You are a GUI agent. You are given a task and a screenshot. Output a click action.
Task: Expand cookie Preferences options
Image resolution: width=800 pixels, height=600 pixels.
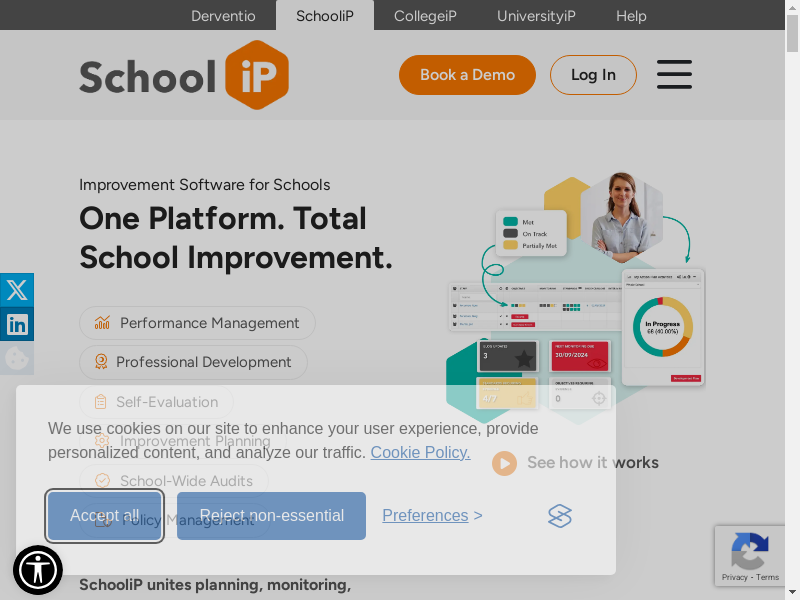[x=432, y=516]
